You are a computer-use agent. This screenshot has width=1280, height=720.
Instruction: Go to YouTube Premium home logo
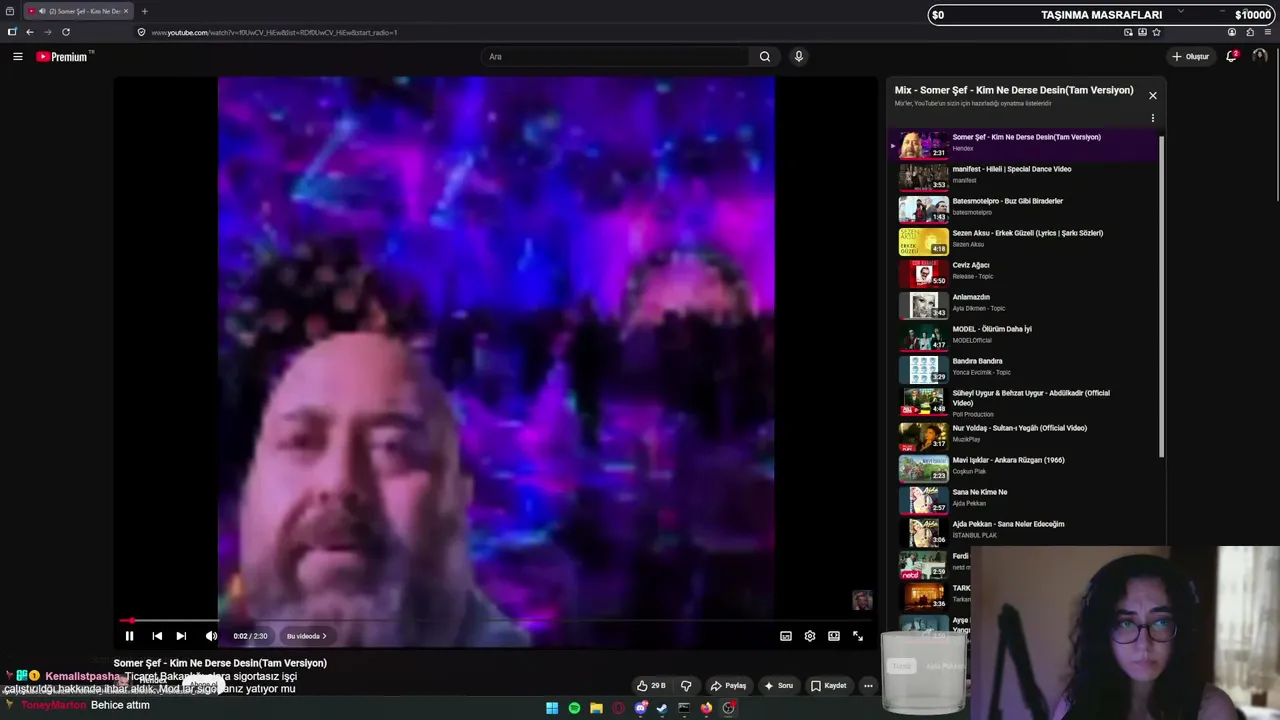click(64, 57)
